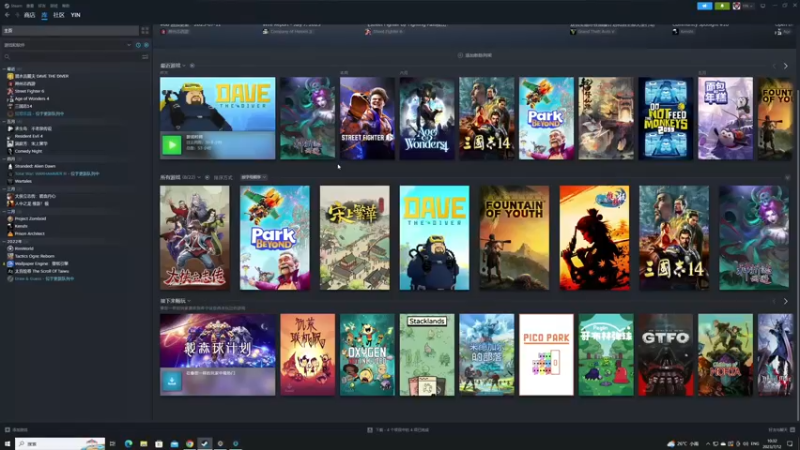
Task: Switch to collections grid view icon
Action: (x=145, y=31)
